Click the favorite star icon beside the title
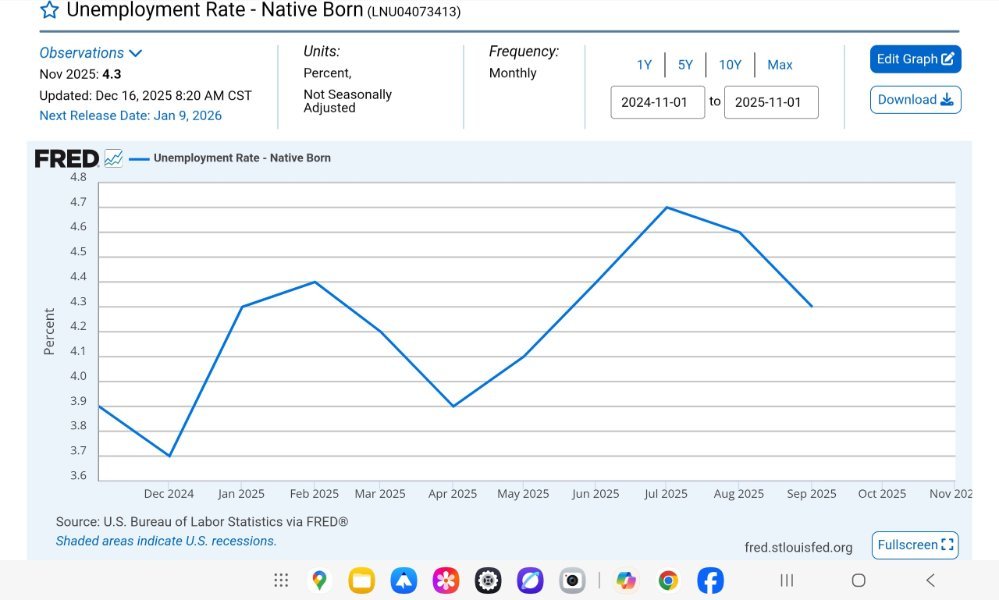Screen dimensions: 999x600 pyautogui.click(x=49, y=11)
